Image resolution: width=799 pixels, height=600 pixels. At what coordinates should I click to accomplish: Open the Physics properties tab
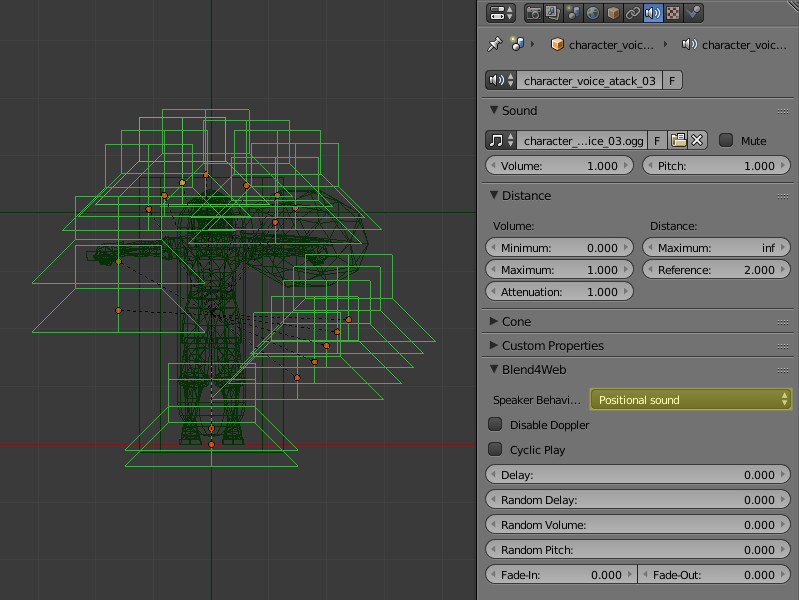click(693, 13)
